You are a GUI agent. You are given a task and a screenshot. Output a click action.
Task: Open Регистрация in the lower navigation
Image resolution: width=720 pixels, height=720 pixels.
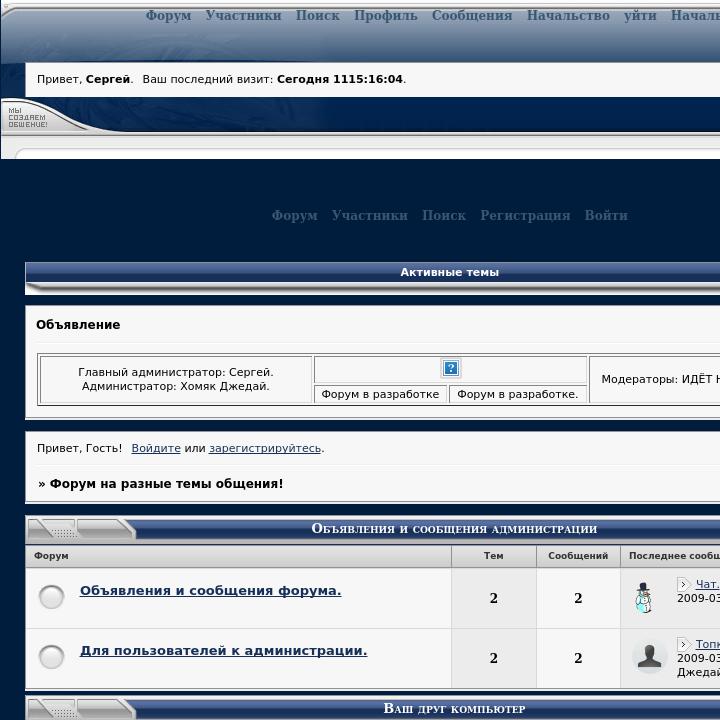525,215
